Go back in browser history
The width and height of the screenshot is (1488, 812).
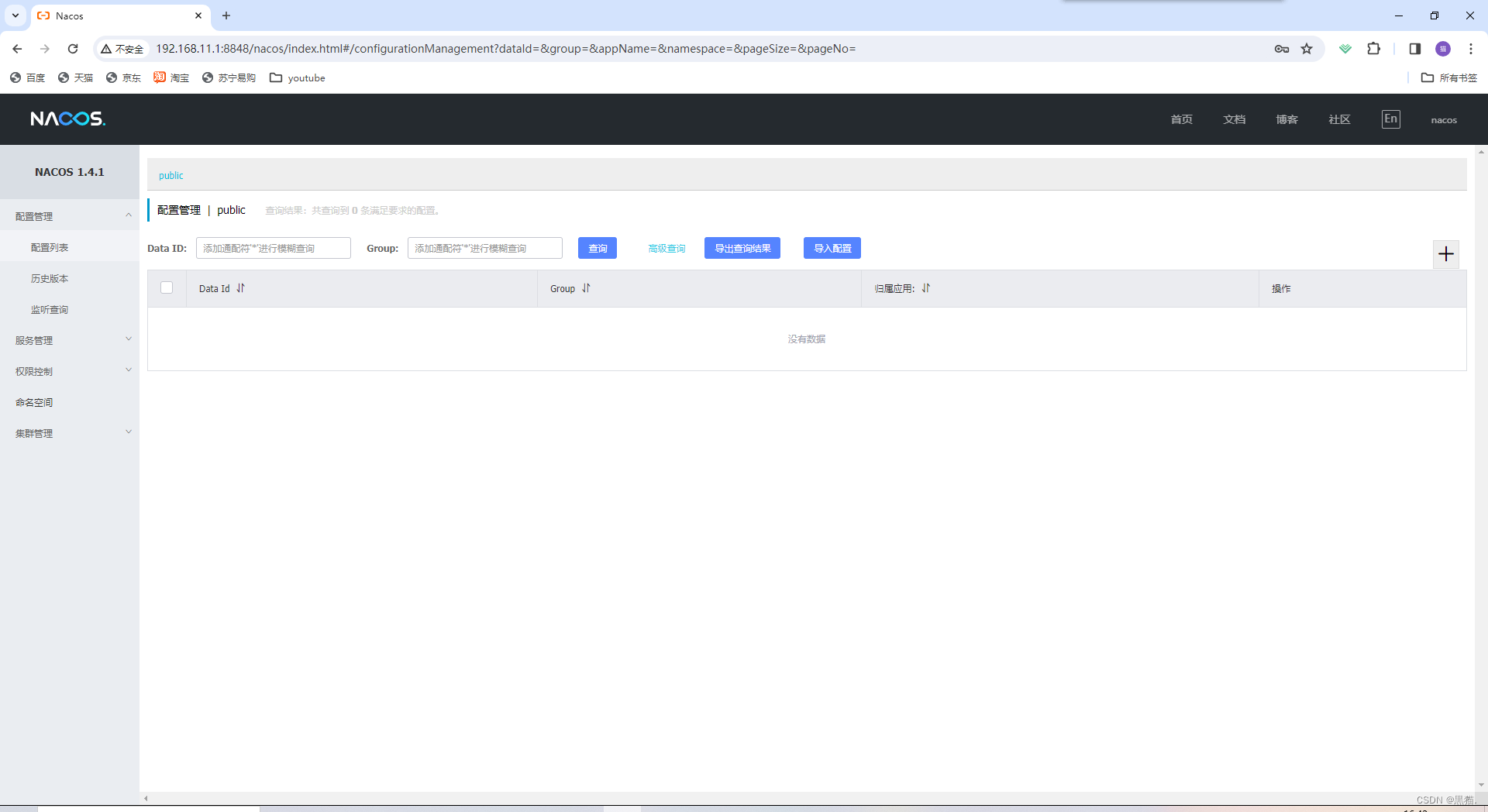point(17,49)
